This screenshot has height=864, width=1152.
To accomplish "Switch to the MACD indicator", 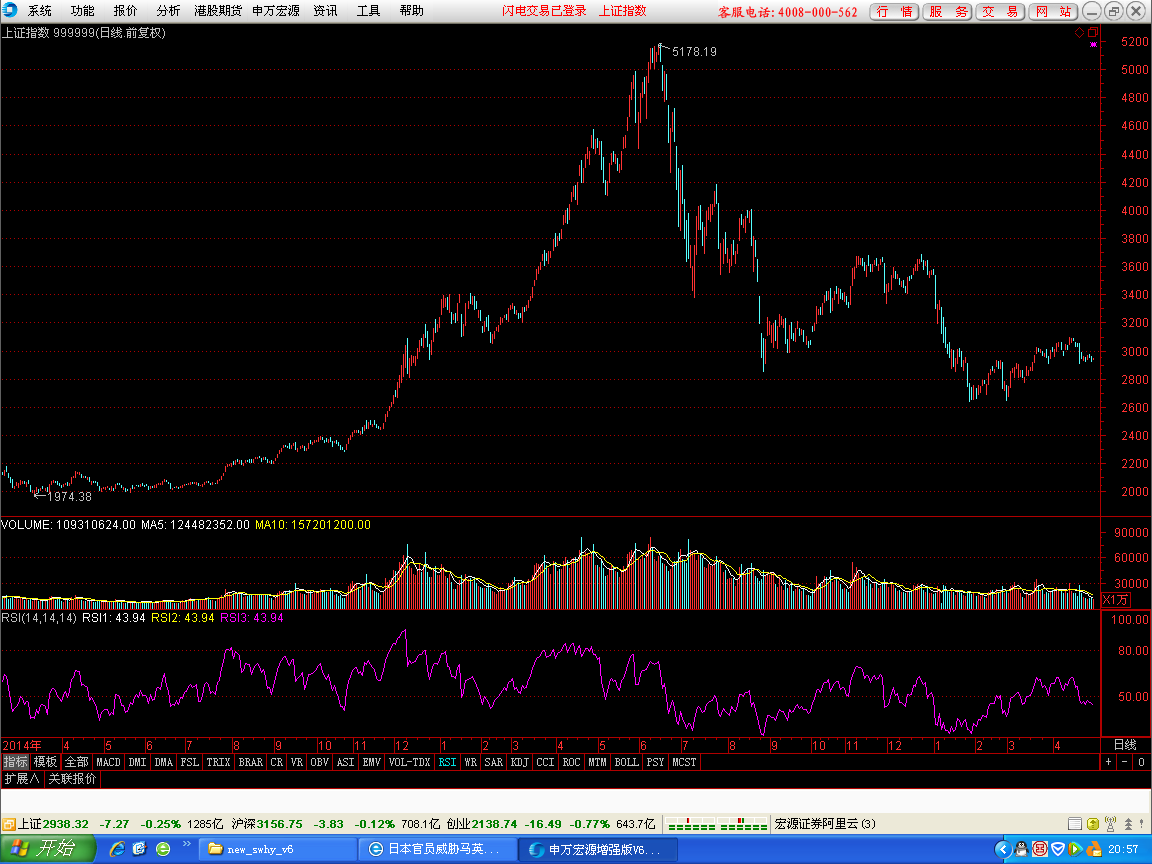I will [109, 762].
